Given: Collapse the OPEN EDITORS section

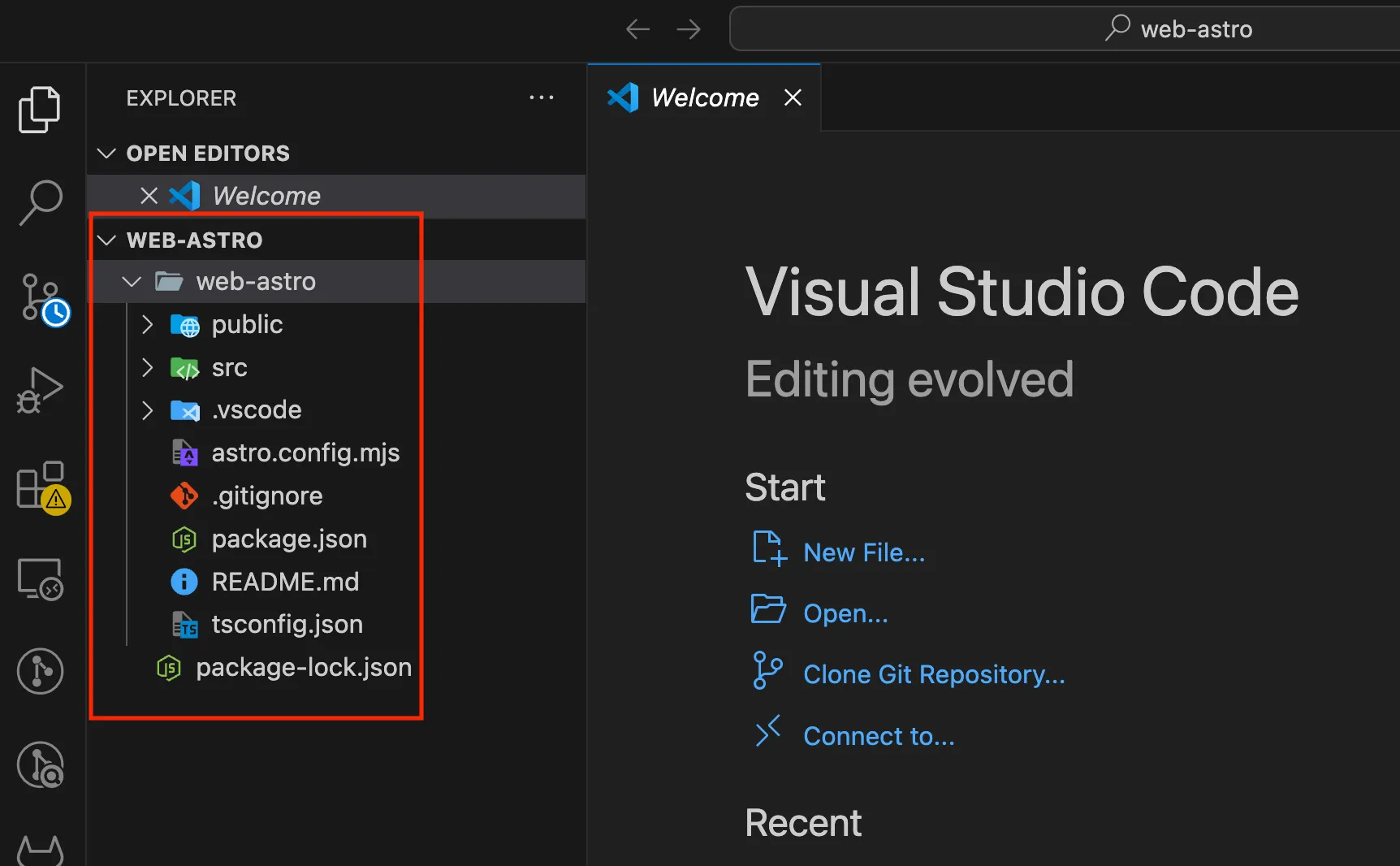Looking at the screenshot, I should pyautogui.click(x=106, y=153).
